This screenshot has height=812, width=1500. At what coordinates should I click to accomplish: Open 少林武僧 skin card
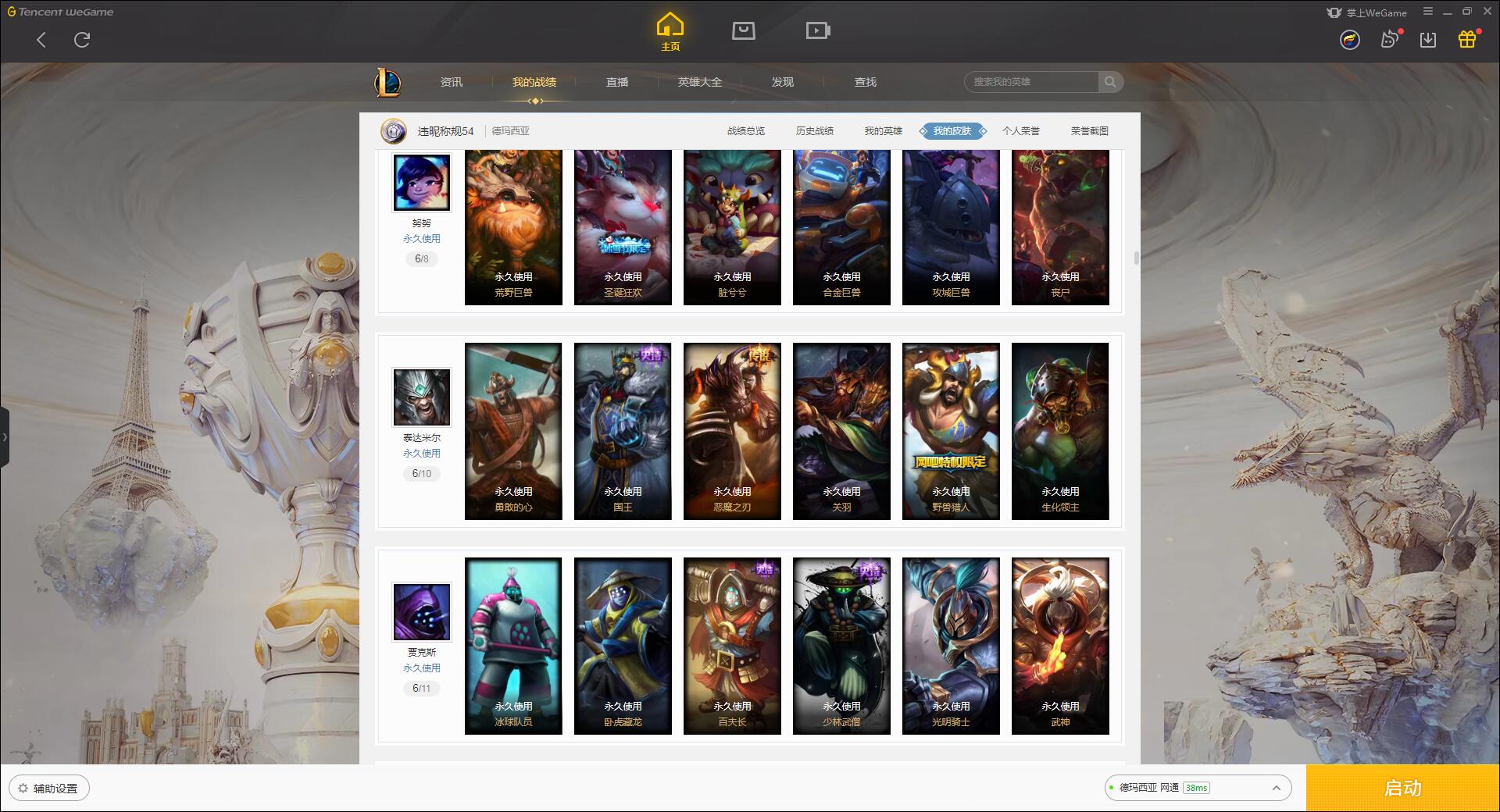point(841,646)
